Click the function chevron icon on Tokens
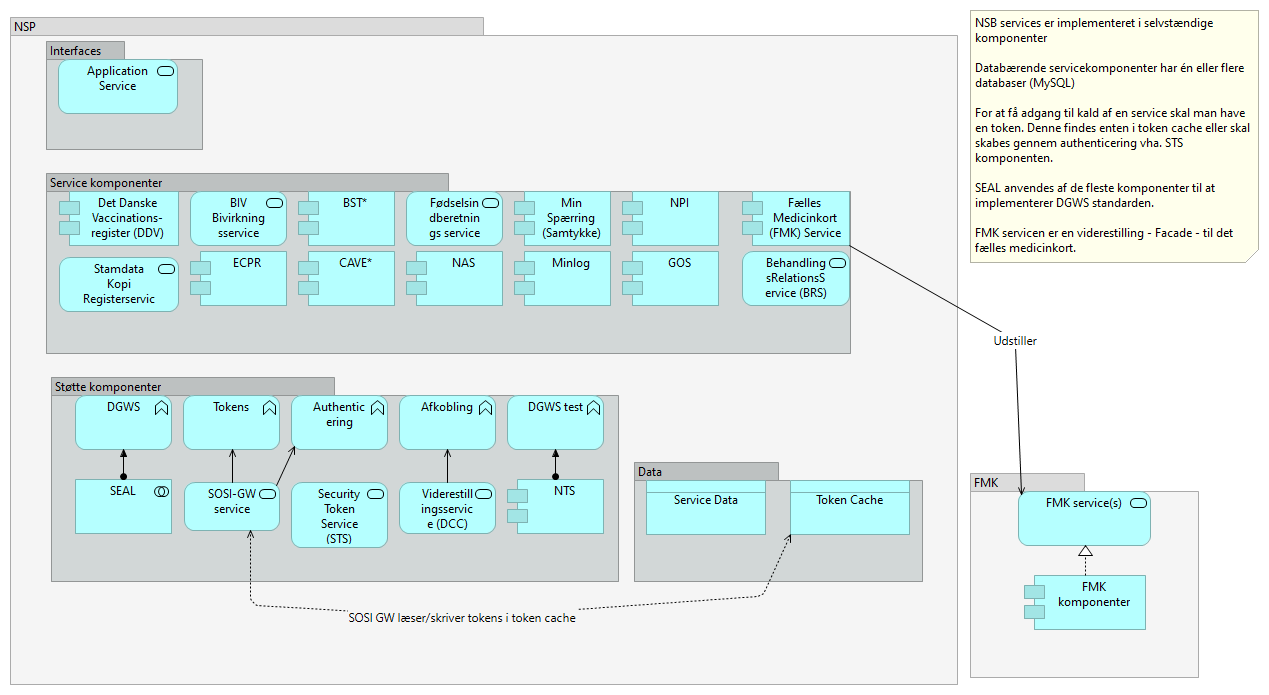Viewport: 1269px width, 695px height. click(x=268, y=408)
